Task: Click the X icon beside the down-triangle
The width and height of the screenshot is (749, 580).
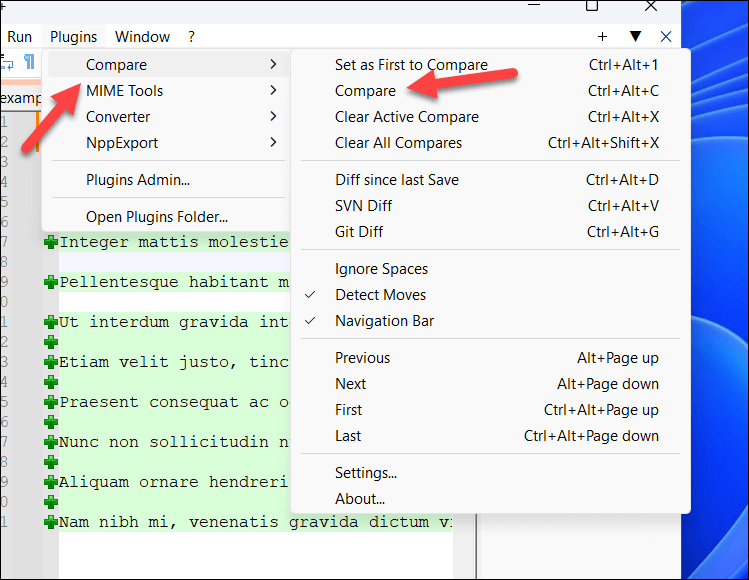Action: click(x=666, y=37)
